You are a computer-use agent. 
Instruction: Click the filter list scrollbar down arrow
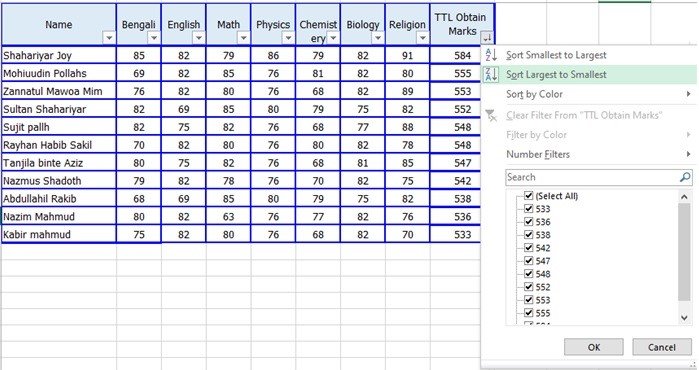pos(684,318)
